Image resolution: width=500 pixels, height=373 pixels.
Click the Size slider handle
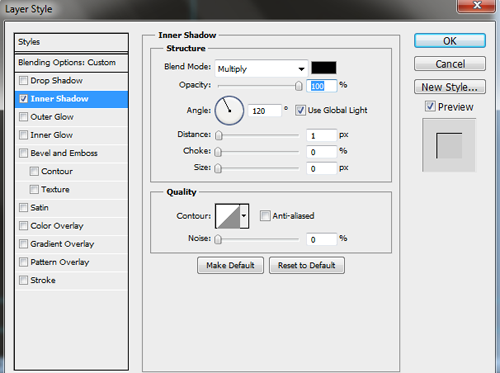218,168
